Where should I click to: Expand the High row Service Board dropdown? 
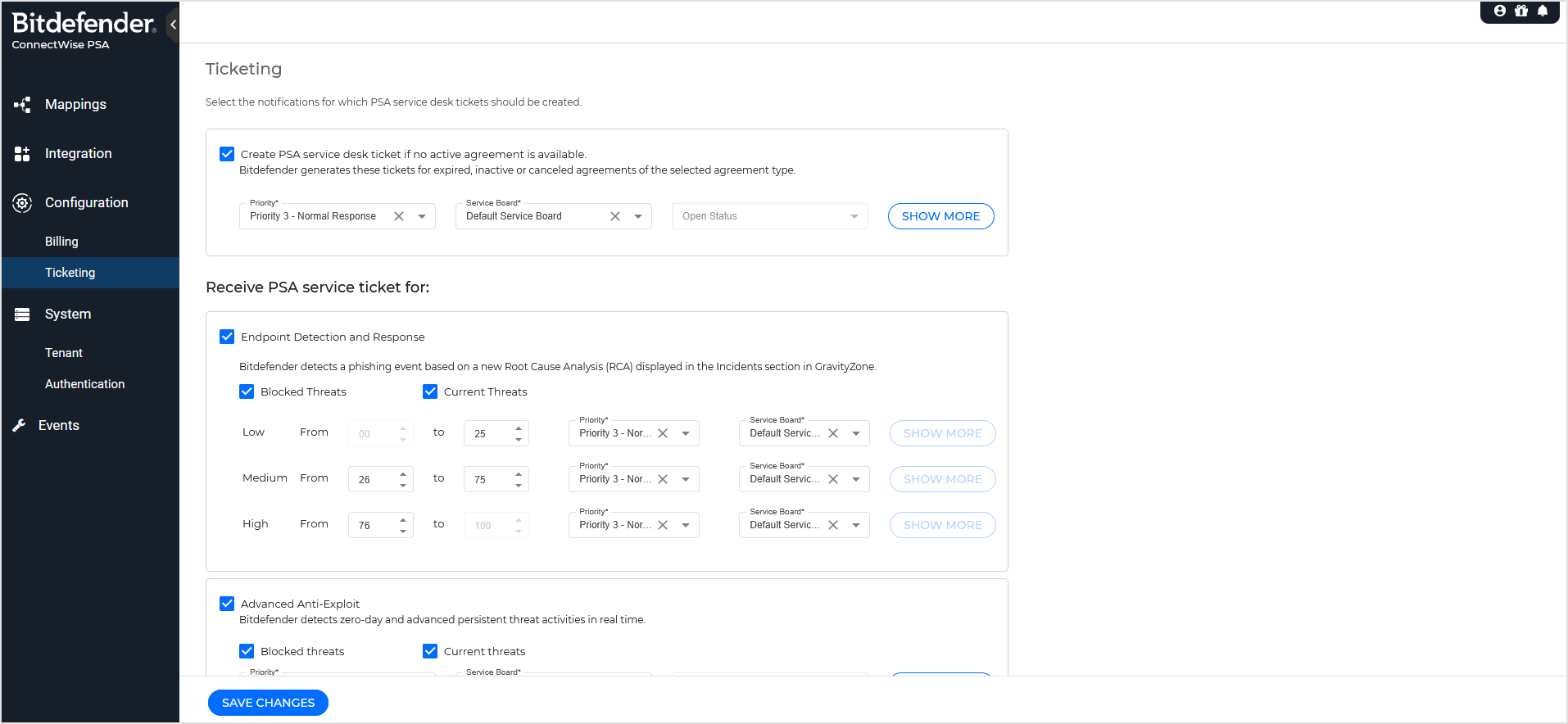click(856, 525)
